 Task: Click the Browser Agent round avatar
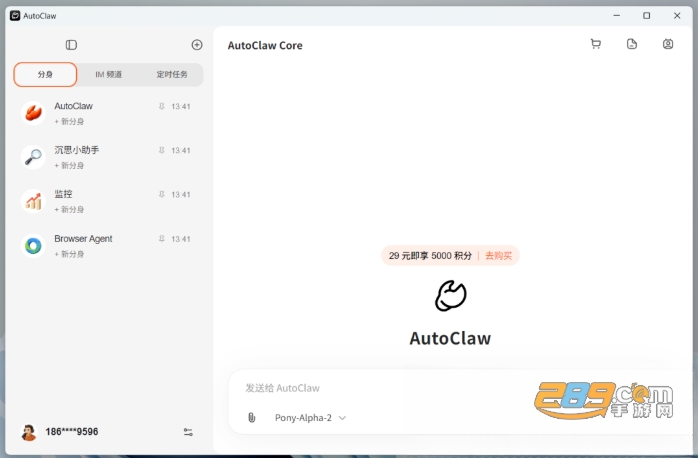(x=33, y=246)
